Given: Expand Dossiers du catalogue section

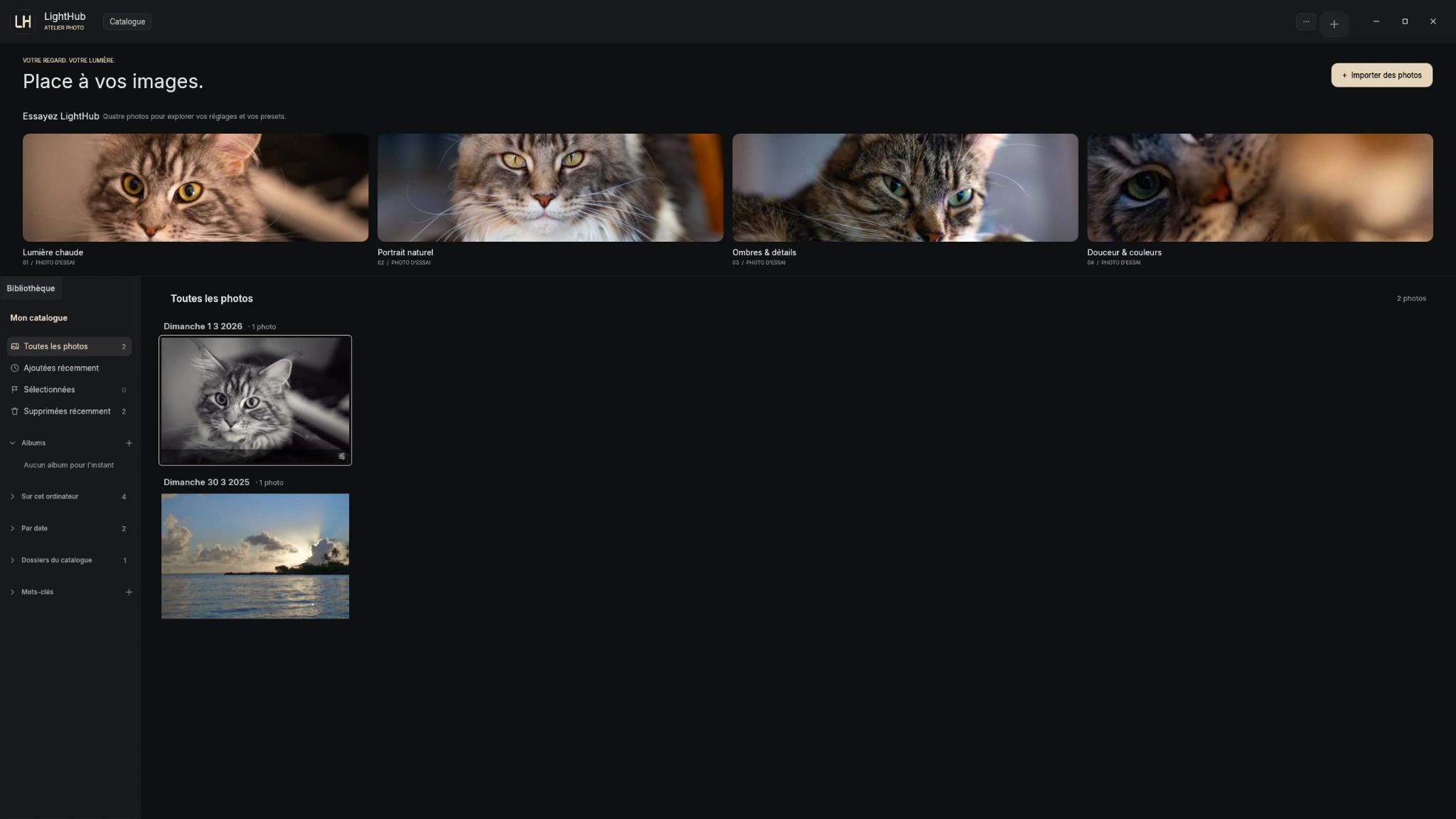Looking at the screenshot, I should (12, 560).
